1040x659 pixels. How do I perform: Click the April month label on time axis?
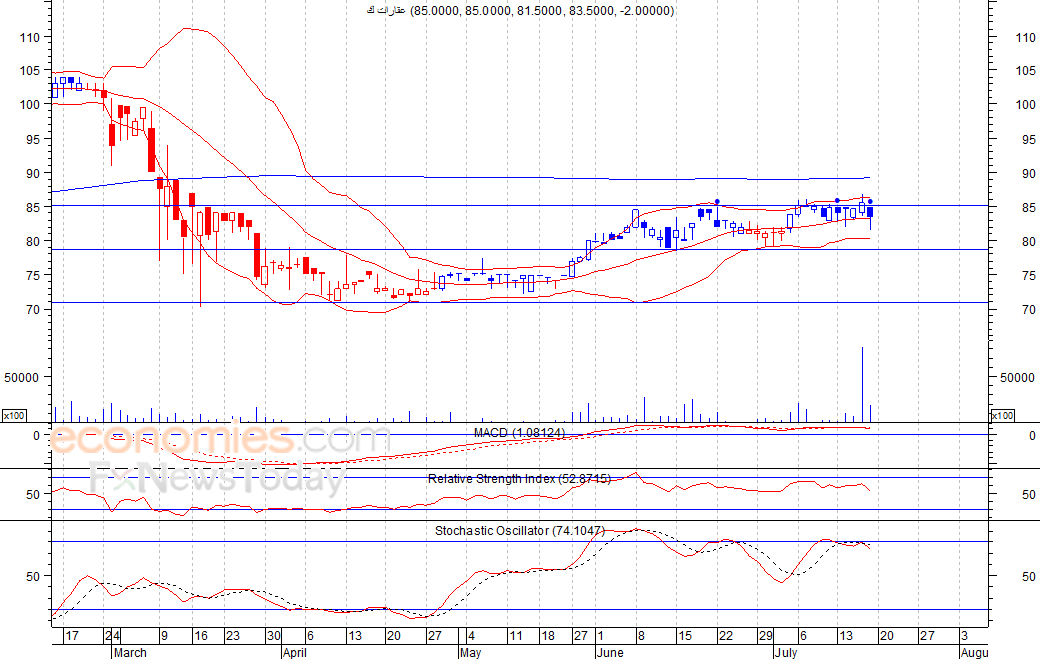pyautogui.click(x=294, y=652)
